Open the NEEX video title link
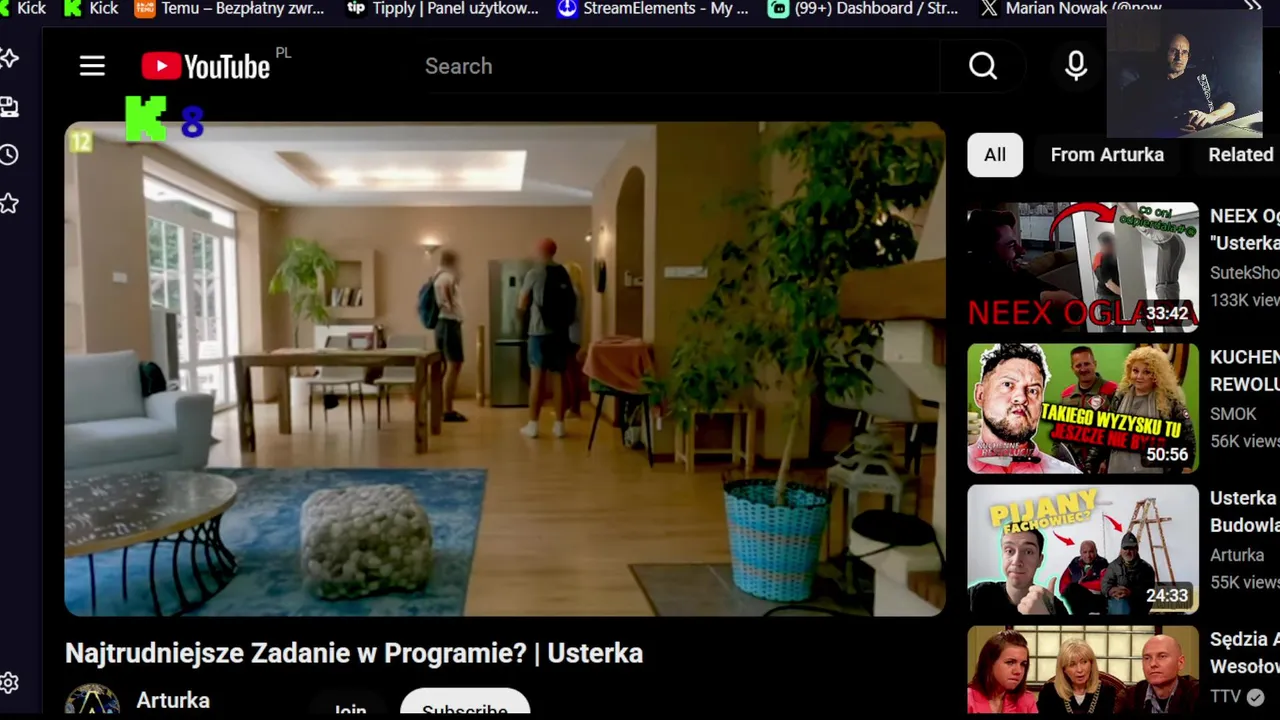 pos(1245,229)
